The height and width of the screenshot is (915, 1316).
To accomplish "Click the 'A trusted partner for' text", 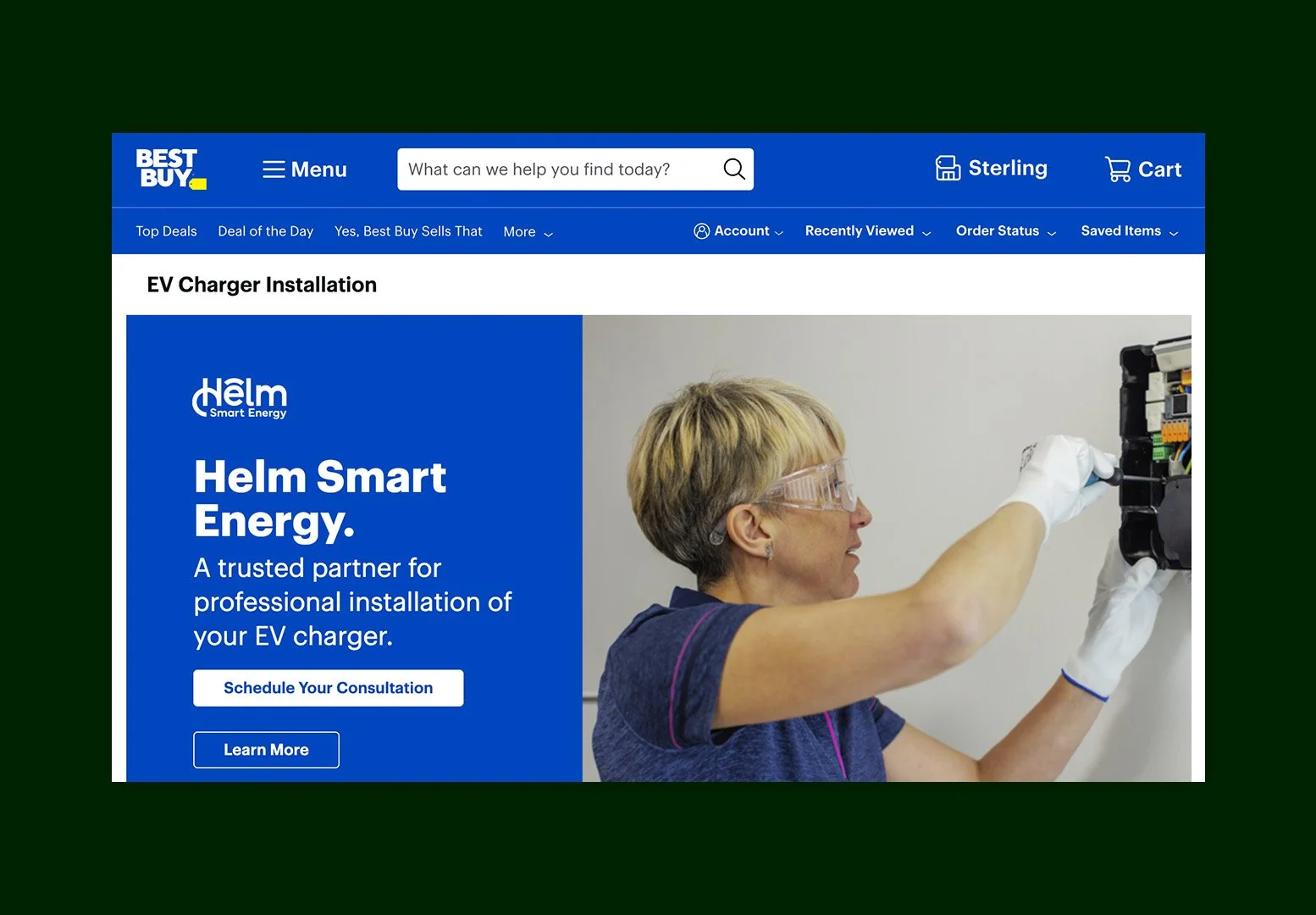I will click(318, 568).
